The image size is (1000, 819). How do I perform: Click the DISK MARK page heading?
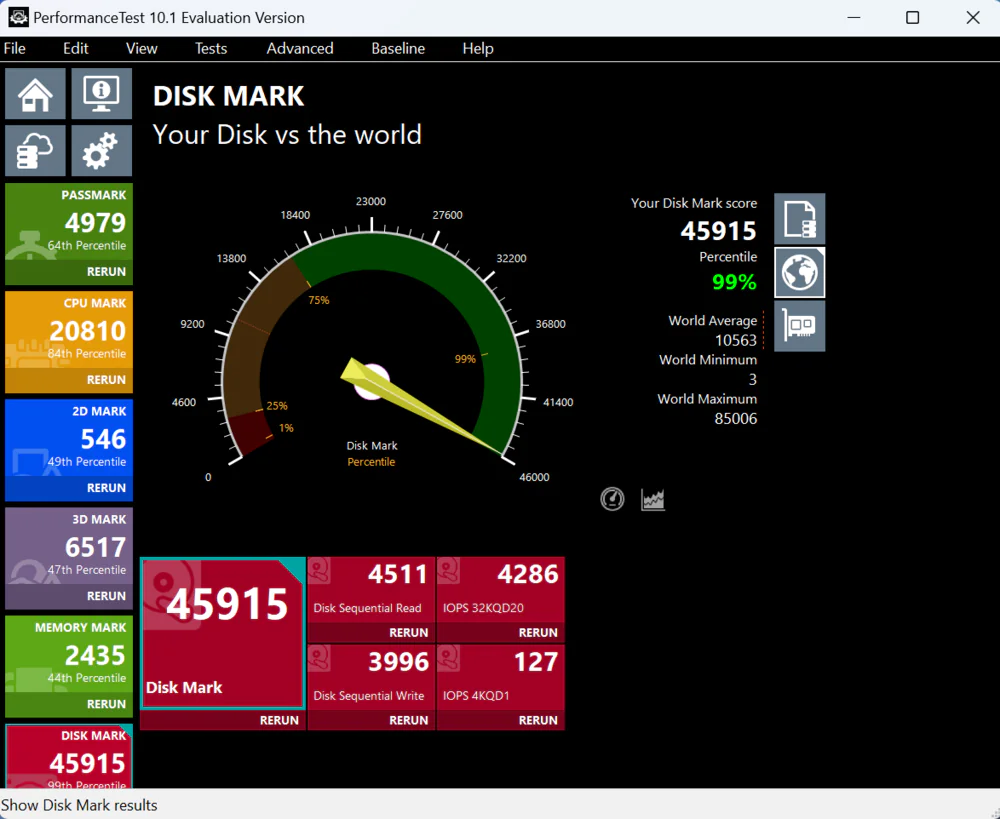[x=228, y=96]
